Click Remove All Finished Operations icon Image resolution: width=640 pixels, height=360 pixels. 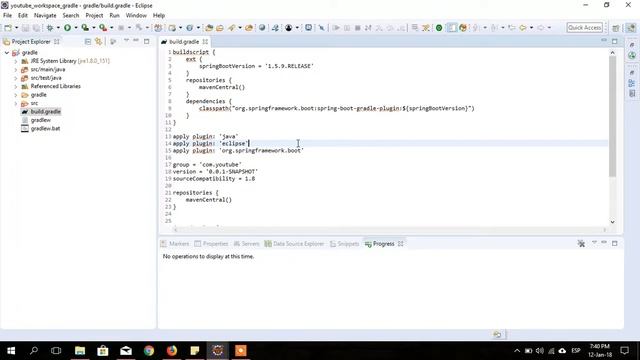coord(581,244)
